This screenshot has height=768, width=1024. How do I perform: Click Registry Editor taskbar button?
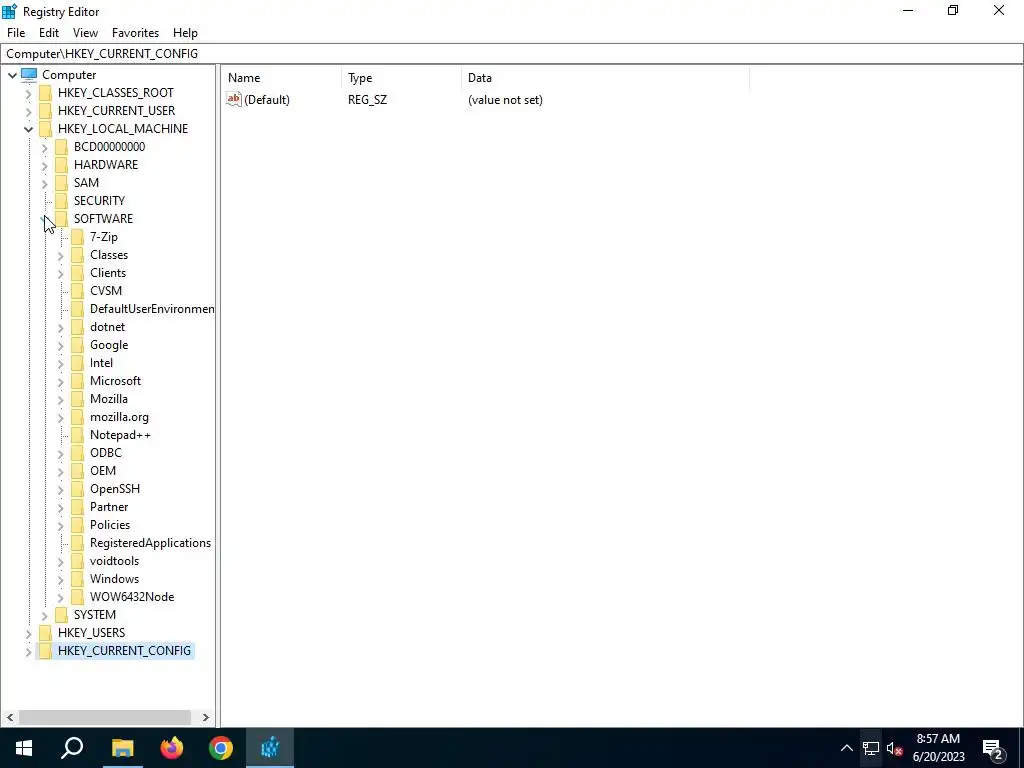(x=270, y=748)
